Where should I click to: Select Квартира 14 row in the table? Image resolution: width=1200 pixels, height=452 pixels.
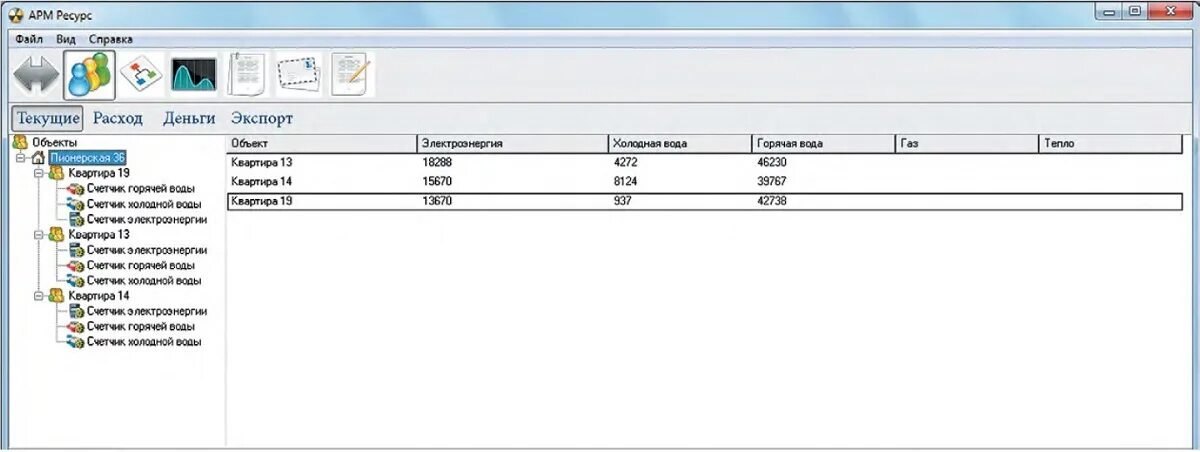[707, 182]
